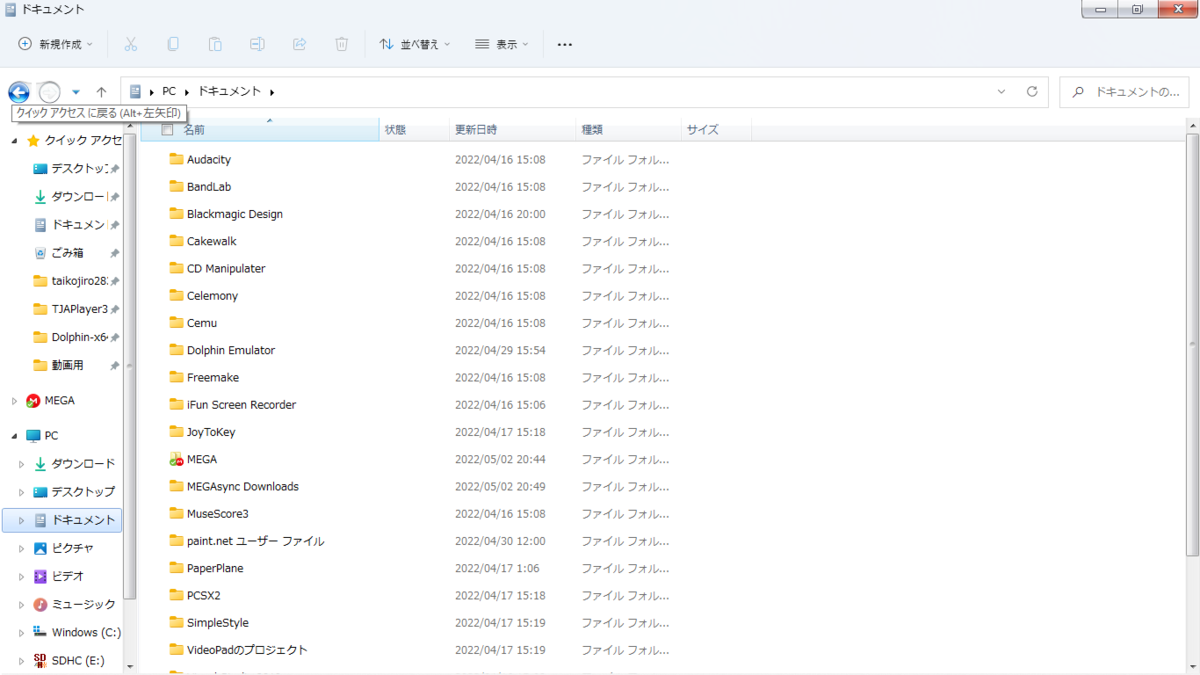Click the Rename icon in the toolbar
The image size is (1200, 675).
tap(257, 44)
